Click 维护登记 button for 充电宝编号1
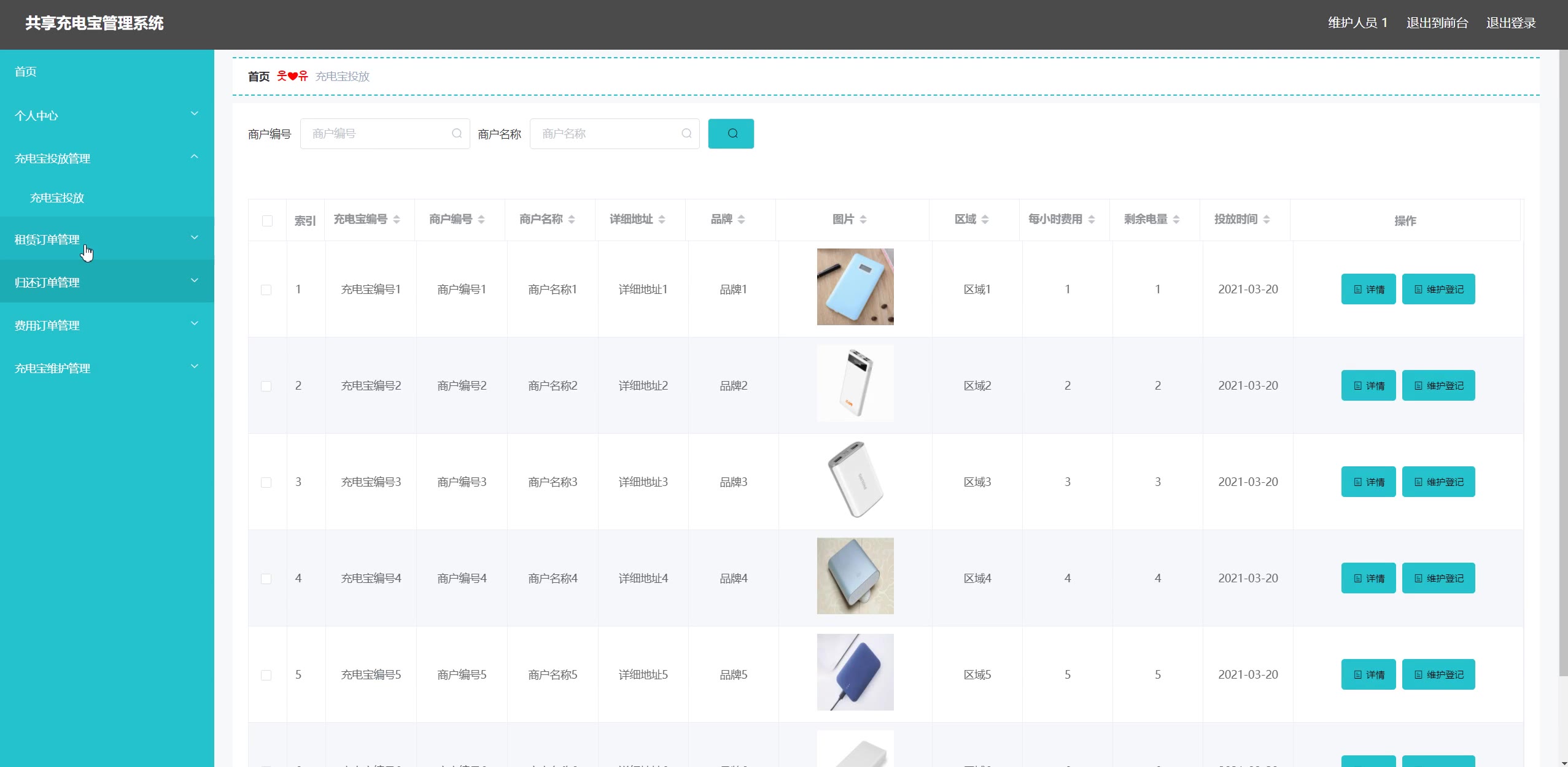The image size is (1568, 767). point(1438,289)
